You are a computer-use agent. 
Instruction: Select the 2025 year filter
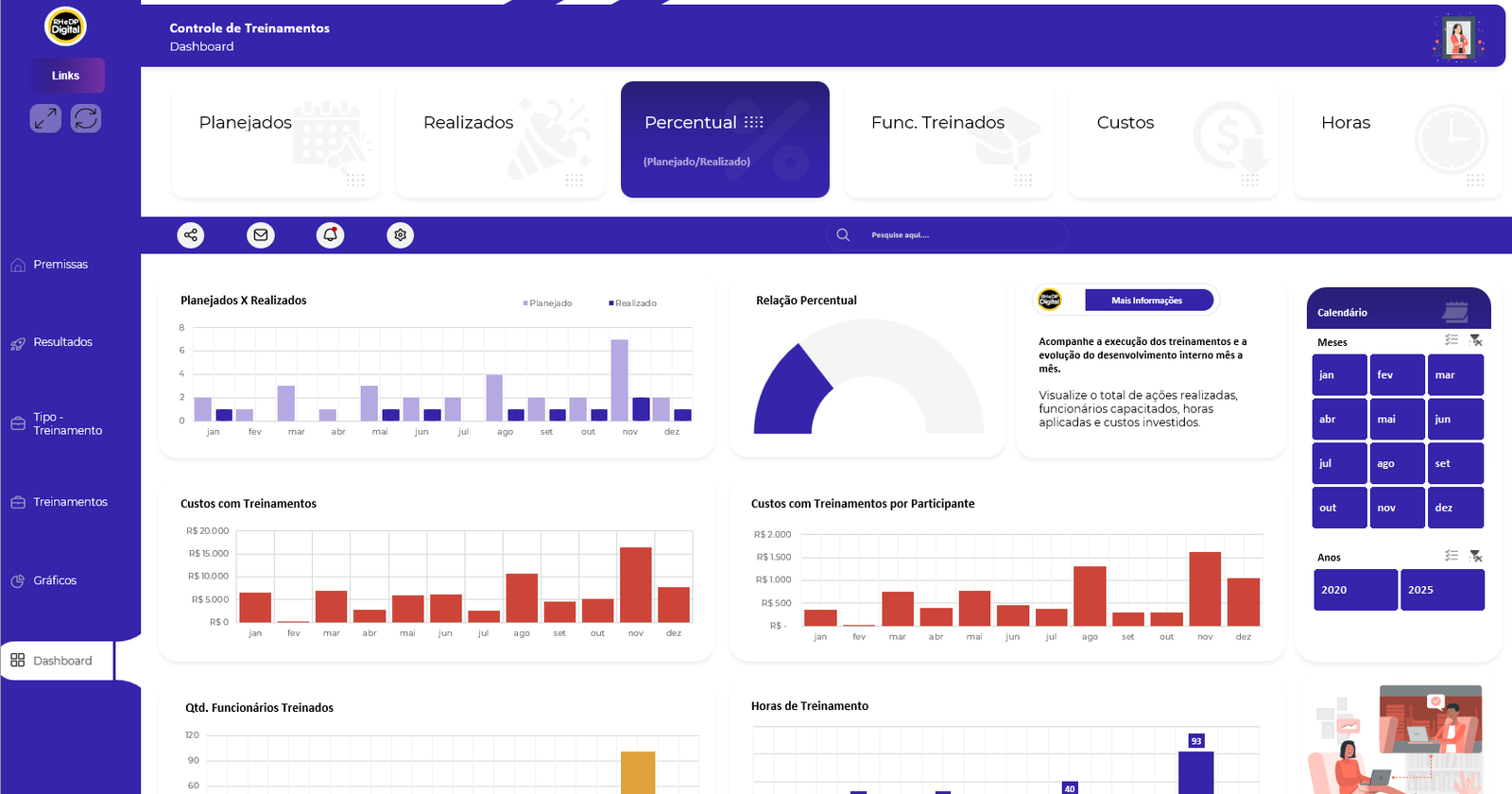point(1442,590)
